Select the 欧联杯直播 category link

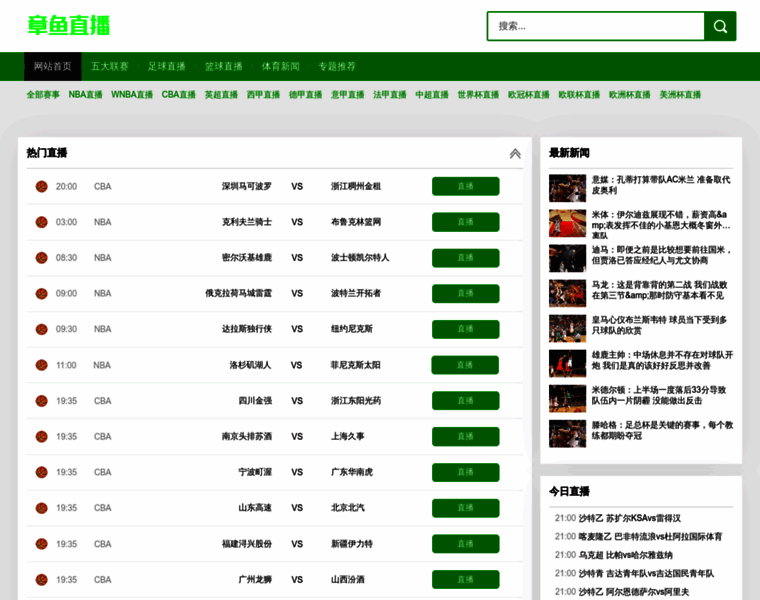[579, 95]
